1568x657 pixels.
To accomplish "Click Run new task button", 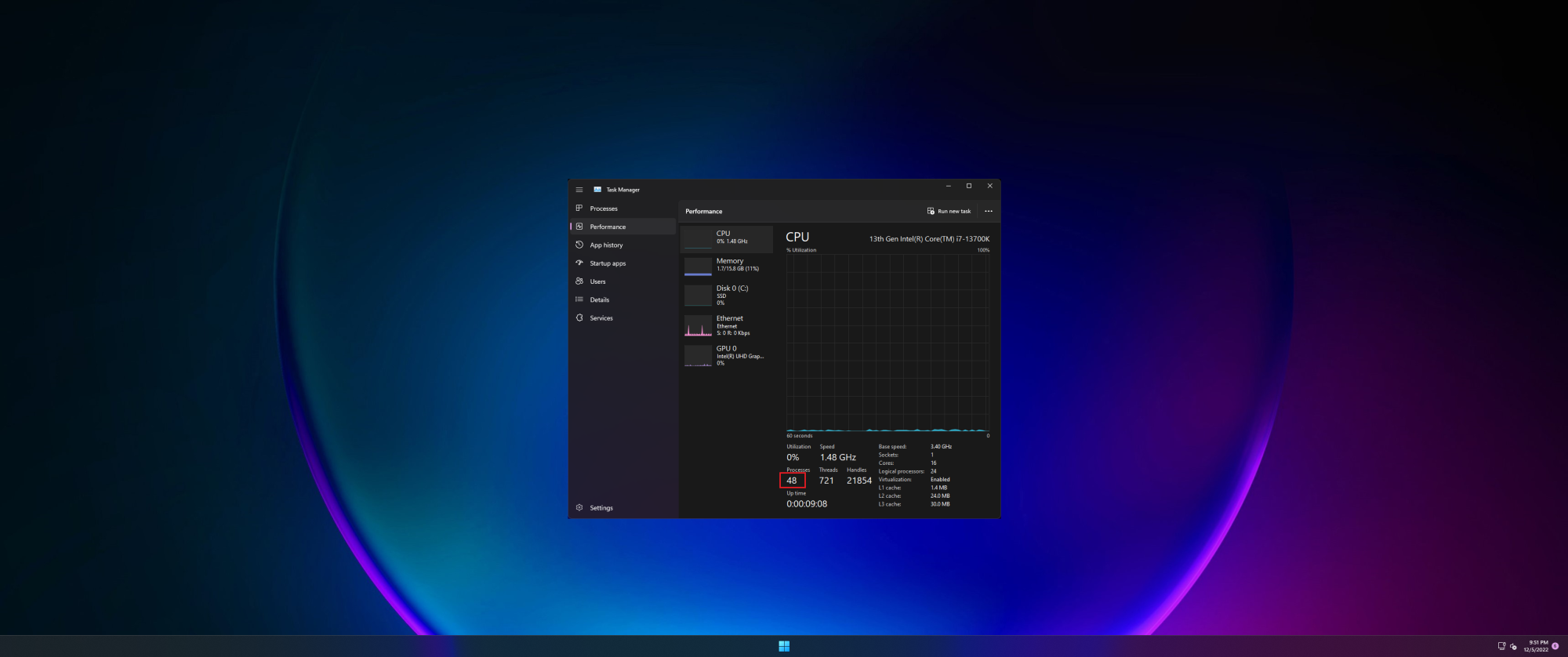I will [949, 211].
